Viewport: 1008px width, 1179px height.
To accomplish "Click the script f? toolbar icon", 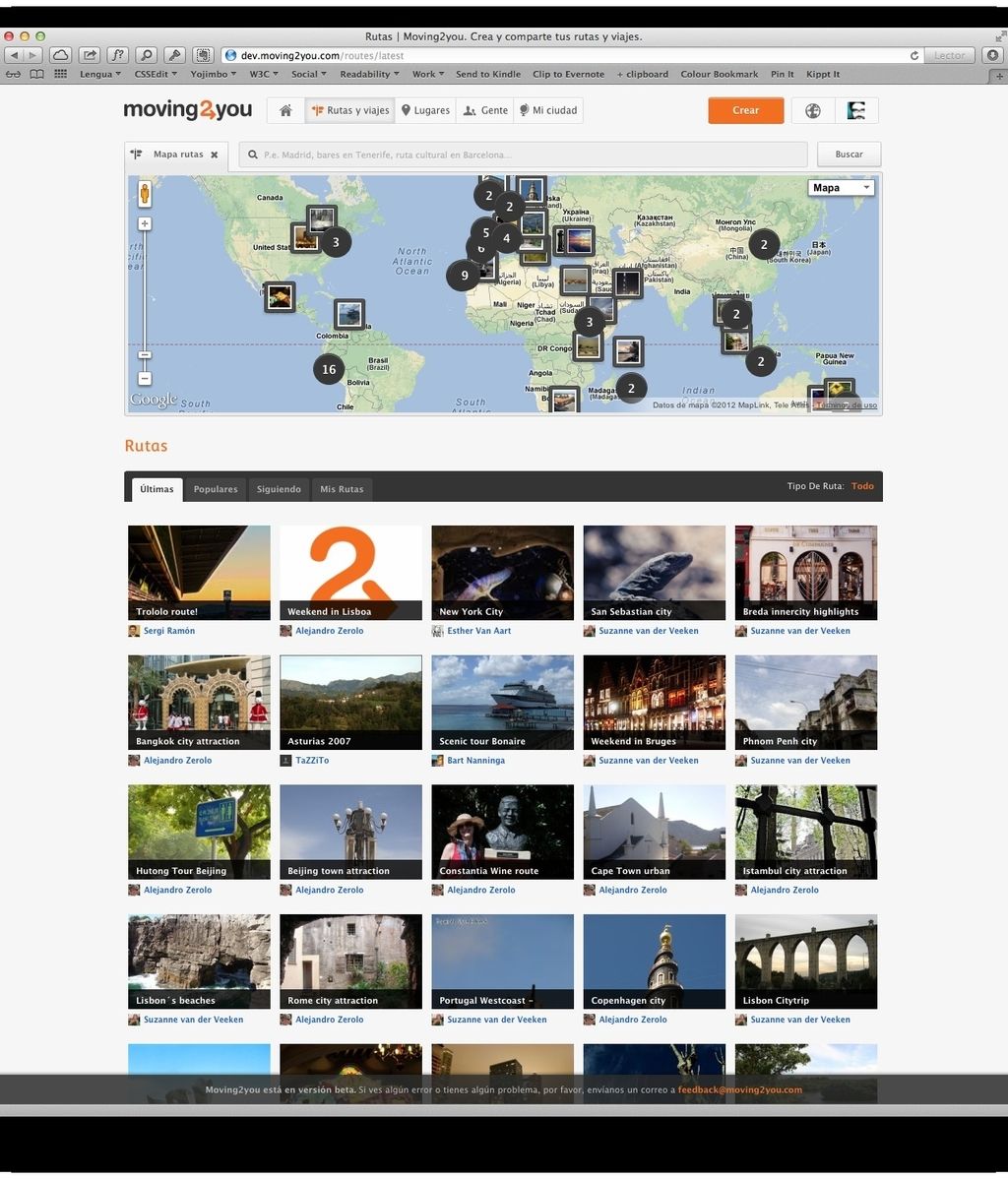I will [x=118, y=56].
